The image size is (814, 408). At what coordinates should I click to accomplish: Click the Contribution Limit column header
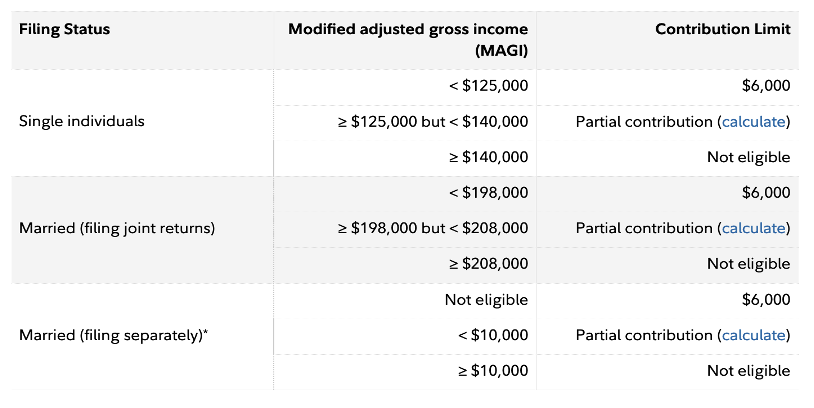(722, 29)
